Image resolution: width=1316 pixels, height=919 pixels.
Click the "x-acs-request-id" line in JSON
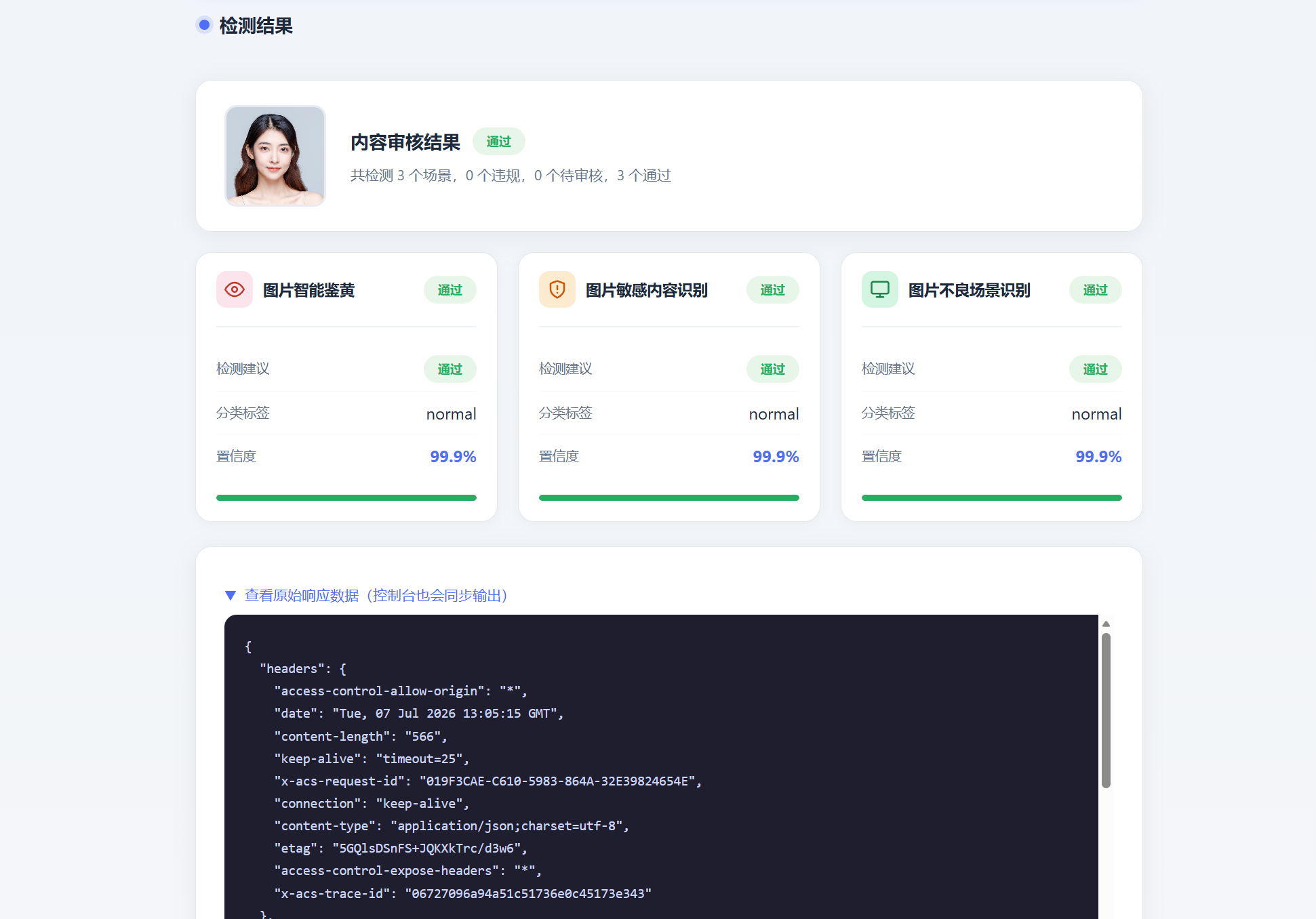488,781
